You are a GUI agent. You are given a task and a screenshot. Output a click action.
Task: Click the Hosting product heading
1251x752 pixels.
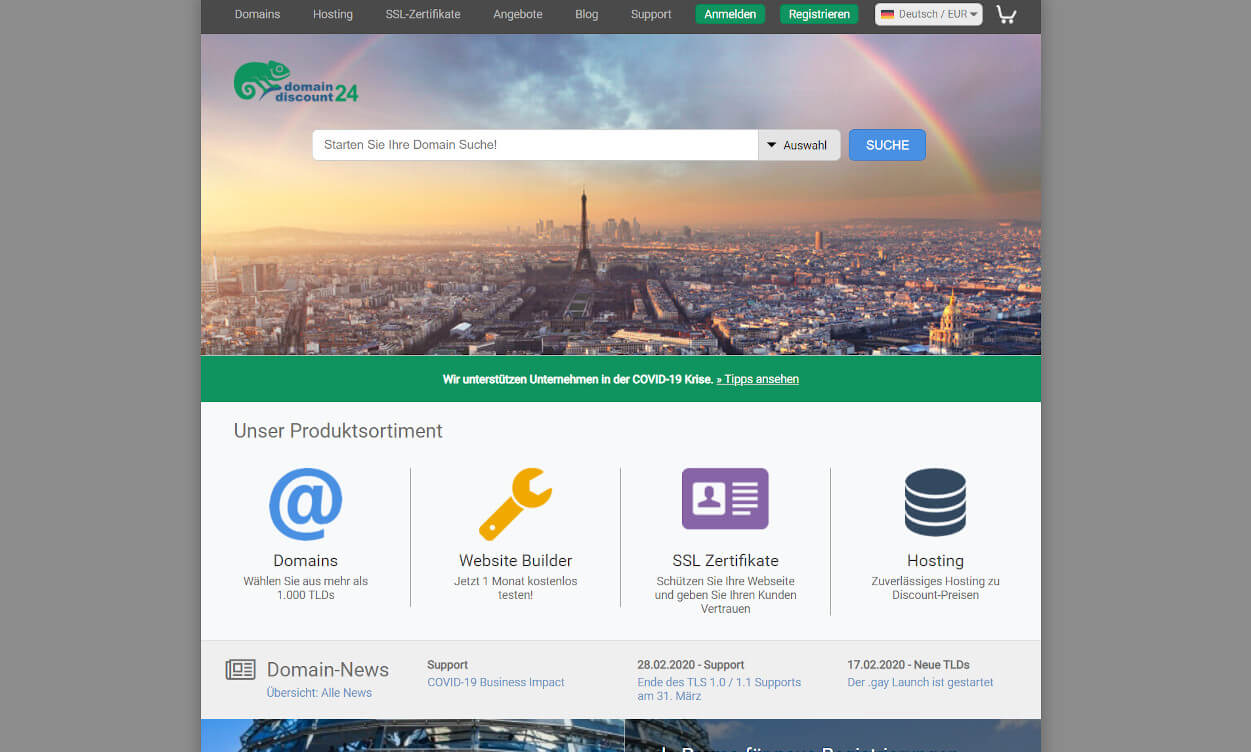pyautogui.click(x=935, y=561)
